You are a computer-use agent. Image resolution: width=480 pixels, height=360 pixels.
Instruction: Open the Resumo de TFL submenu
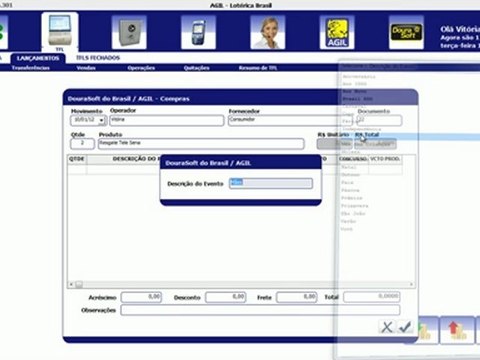click(x=258, y=68)
